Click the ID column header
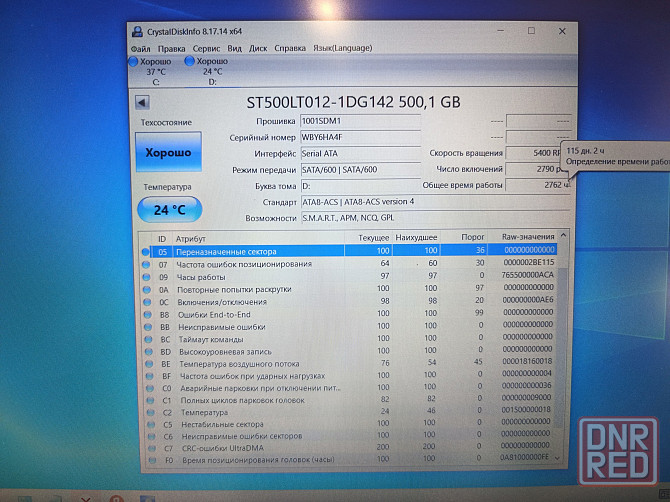 (x=162, y=238)
